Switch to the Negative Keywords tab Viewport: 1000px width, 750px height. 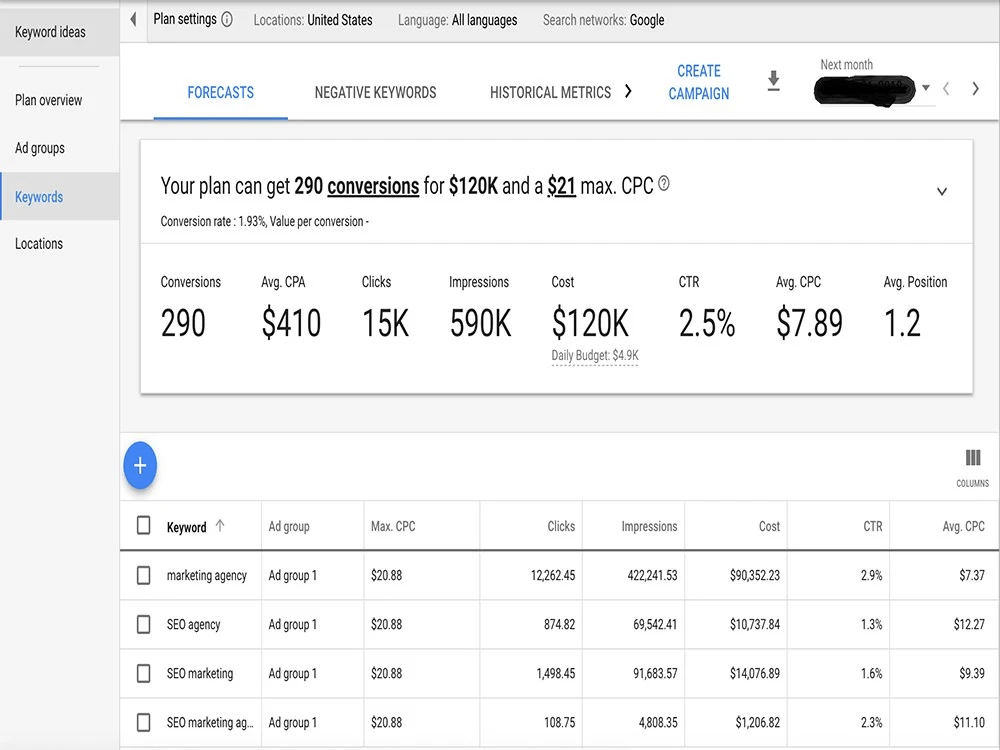pyautogui.click(x=375, y=93)
